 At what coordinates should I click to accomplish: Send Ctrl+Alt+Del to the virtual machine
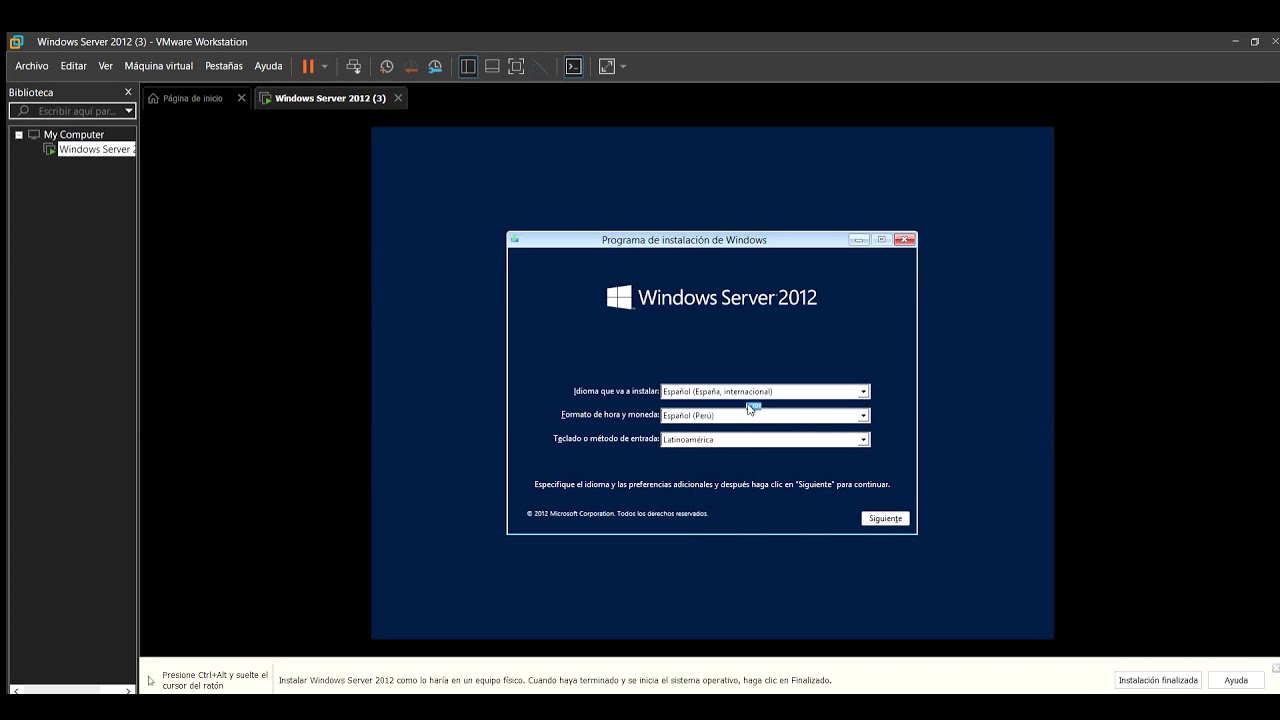tap(353, 66)
